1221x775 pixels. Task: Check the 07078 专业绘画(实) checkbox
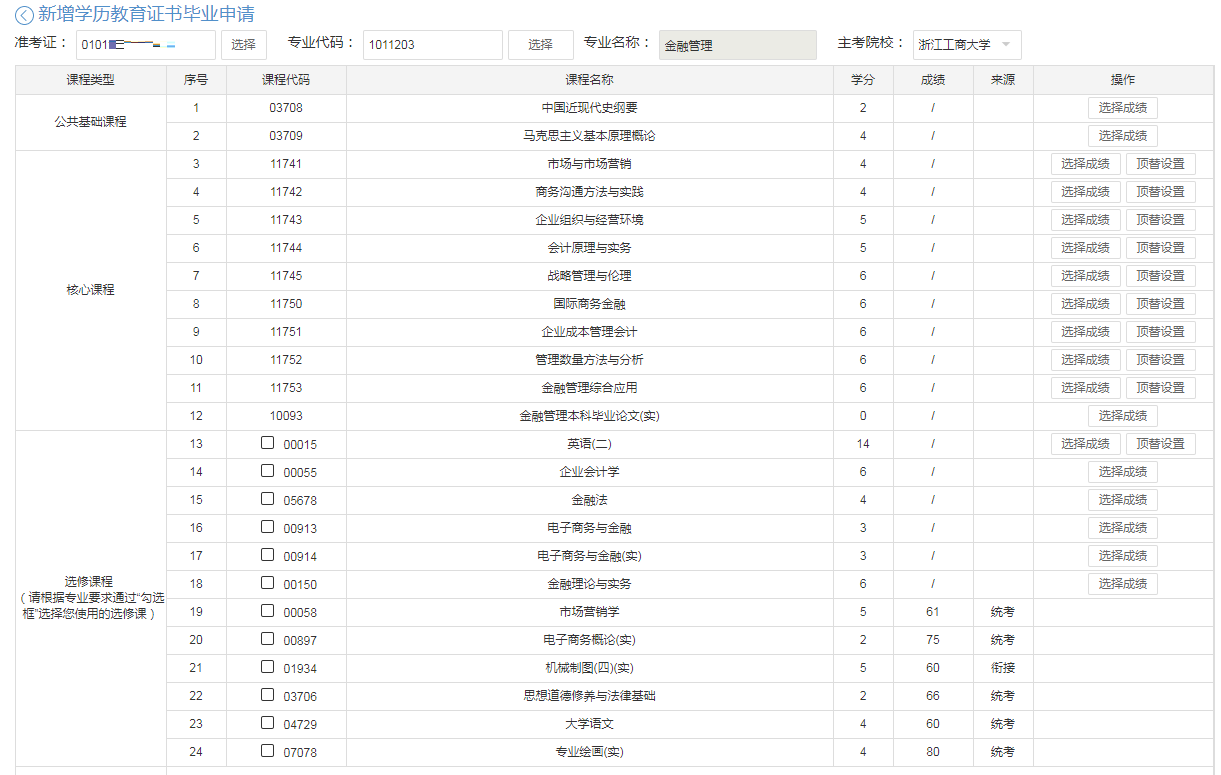[267, 750]
